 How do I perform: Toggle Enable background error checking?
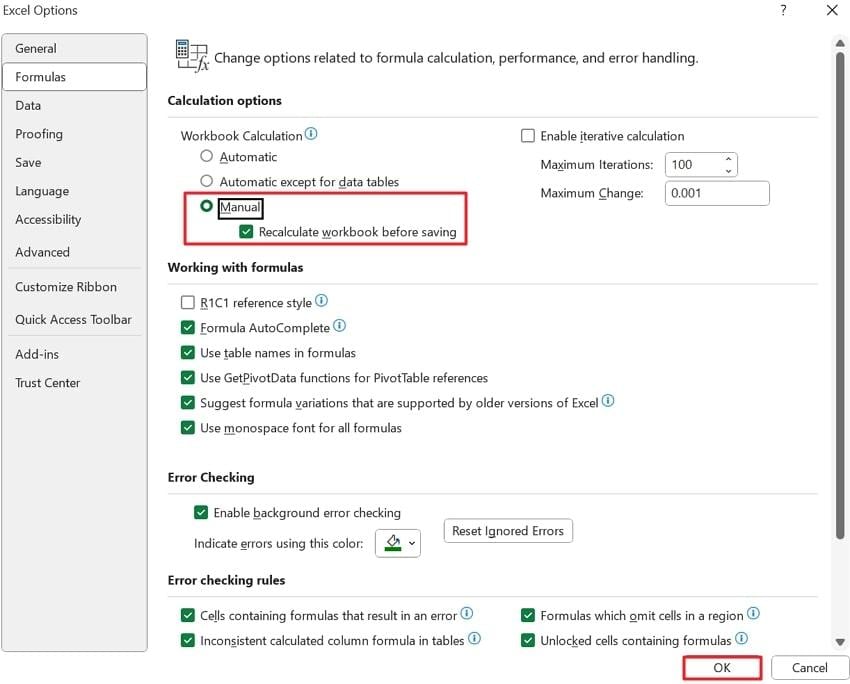pyautogui.click(x=201, y=513)
